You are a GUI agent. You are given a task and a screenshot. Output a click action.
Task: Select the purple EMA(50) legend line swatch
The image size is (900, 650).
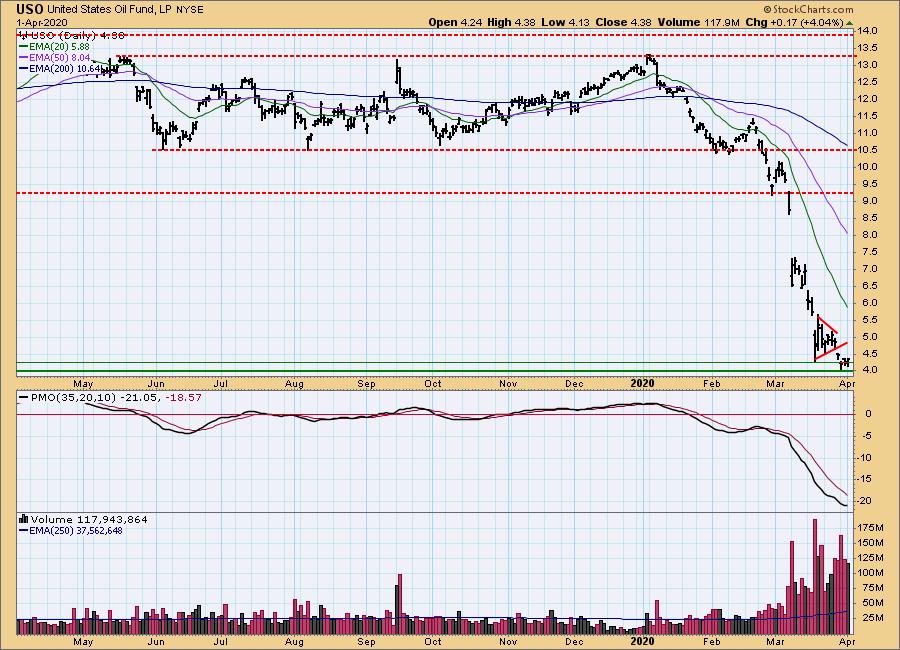24,58
